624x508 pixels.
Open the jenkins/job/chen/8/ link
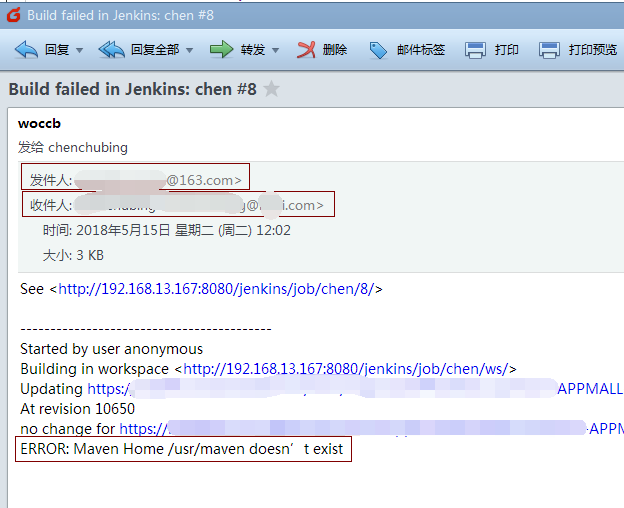pos(216,289)
